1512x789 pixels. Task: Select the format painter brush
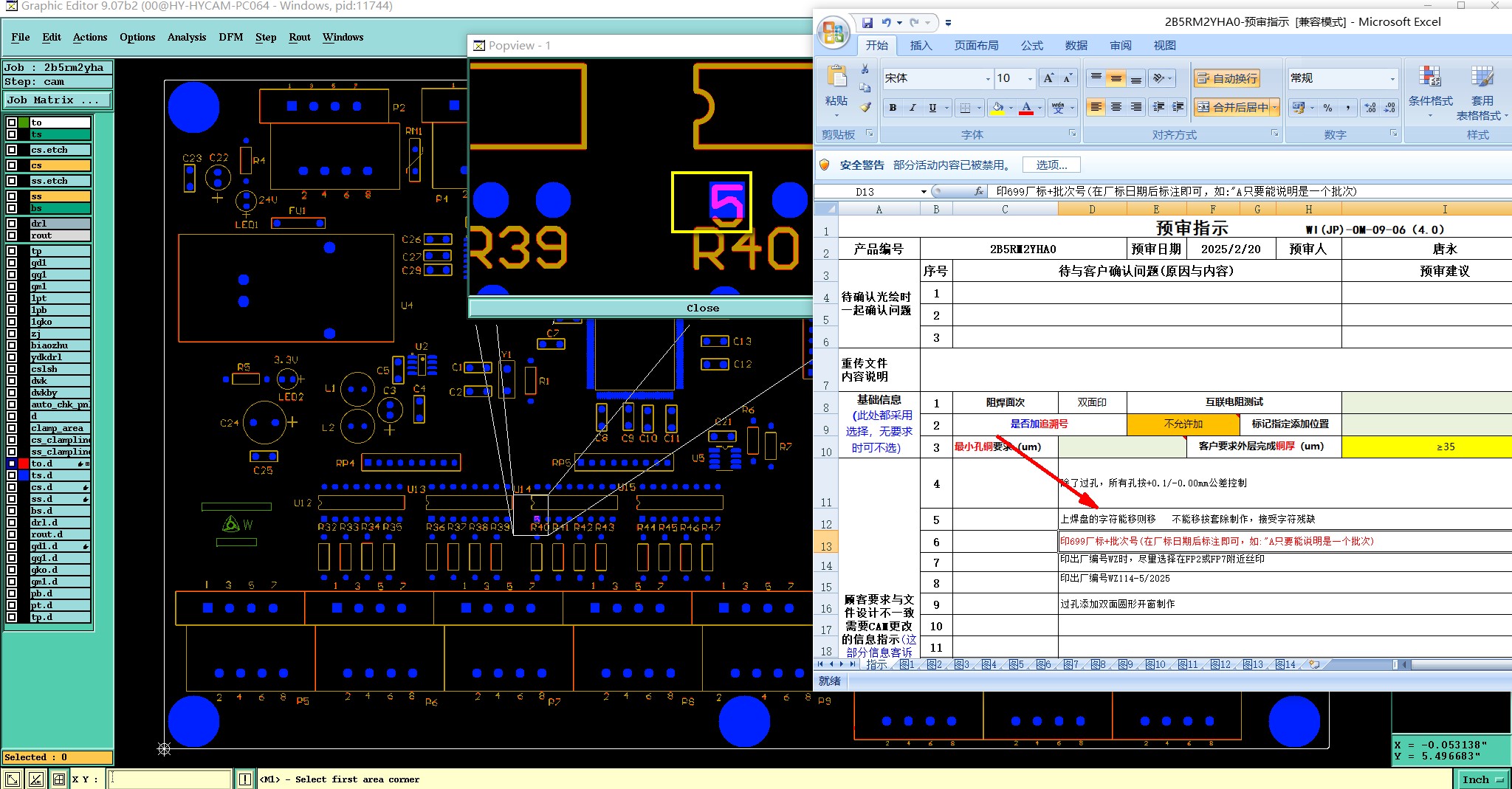tap(865, 108)
